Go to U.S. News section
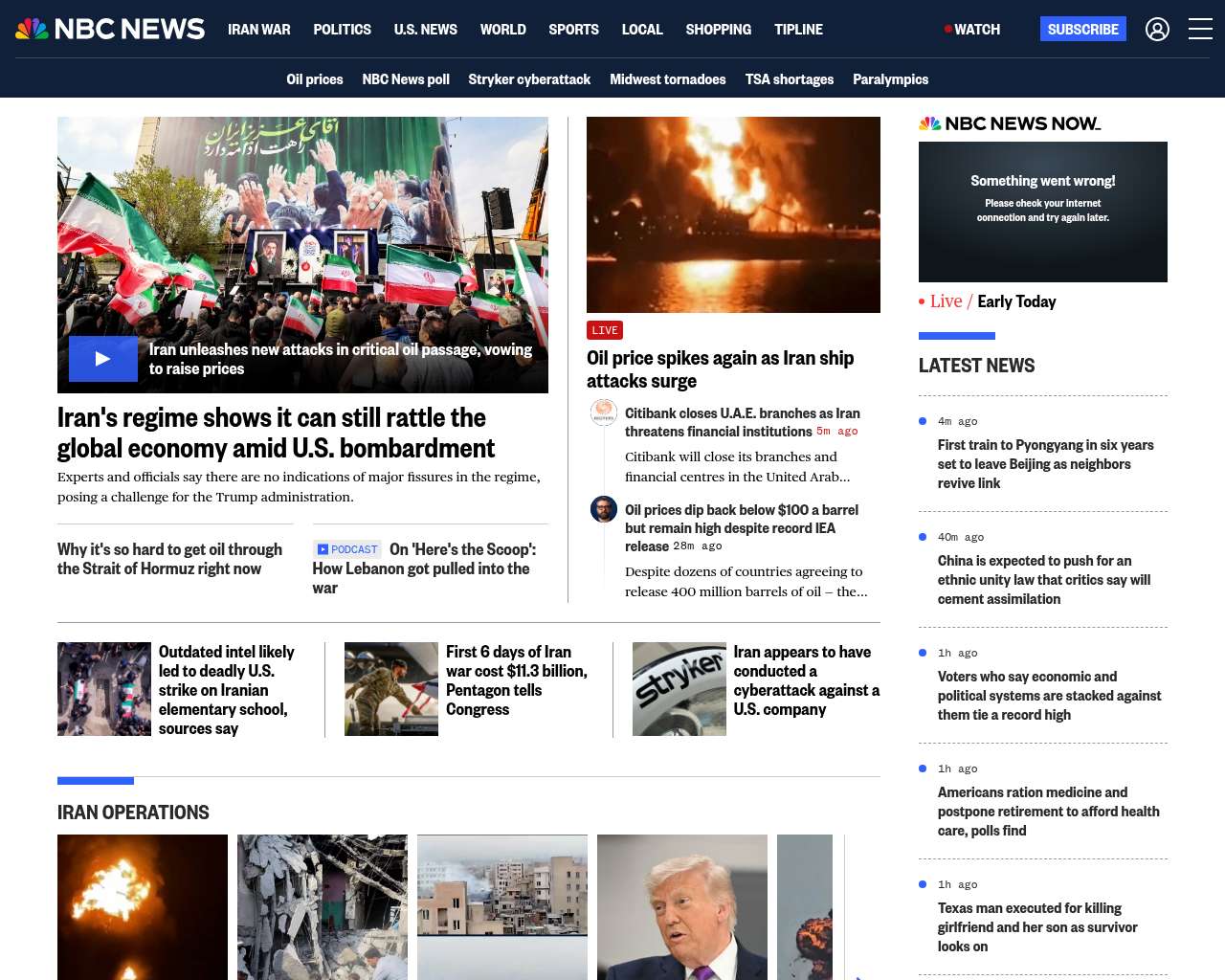Viewport: 1225px width, 980px height. click(x=426, y=30)
